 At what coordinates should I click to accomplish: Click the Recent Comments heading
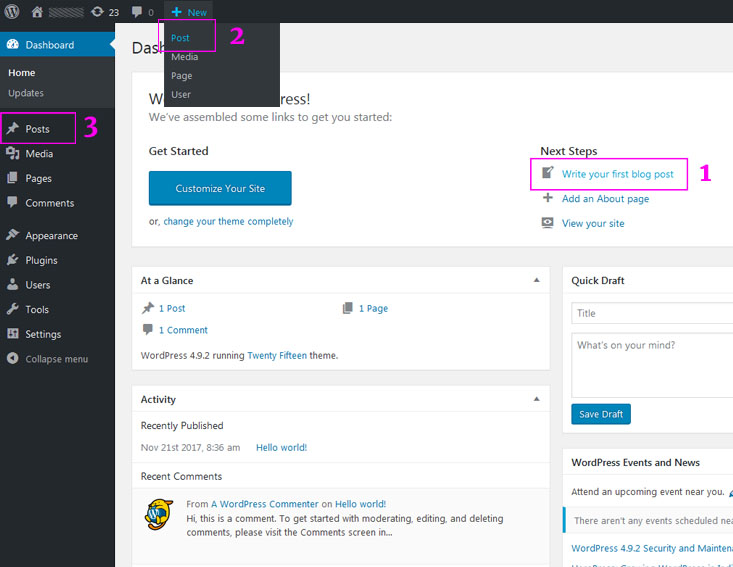pos(181,476)
